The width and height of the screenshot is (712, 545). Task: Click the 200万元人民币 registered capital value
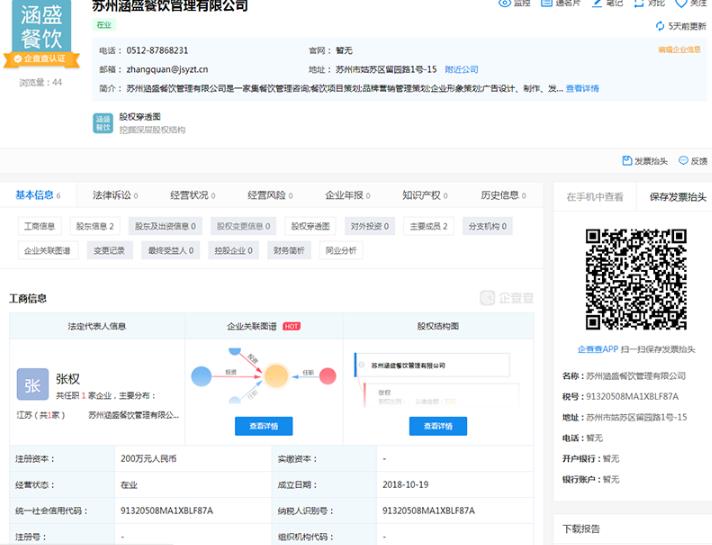[x=148, y=459]
